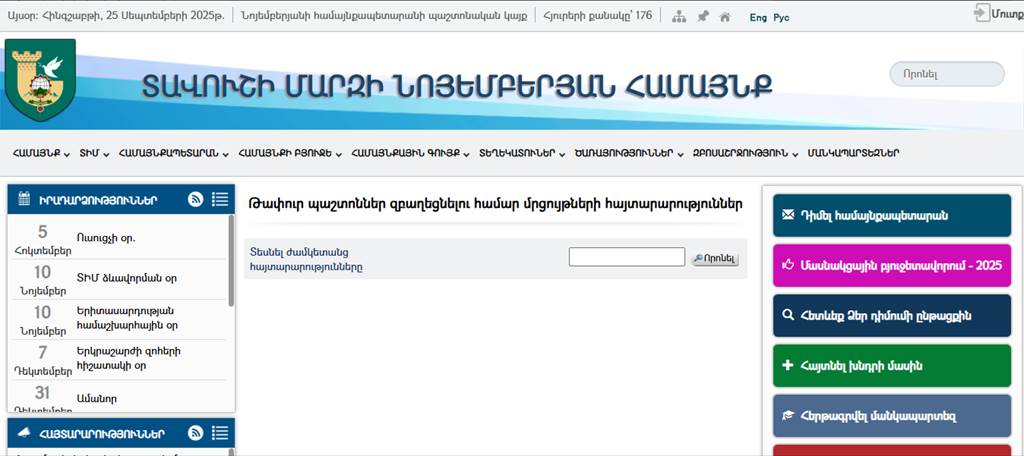Open list view icon for Իրադարձություններ panel
1024x456 pixels.
coord(221,200)
